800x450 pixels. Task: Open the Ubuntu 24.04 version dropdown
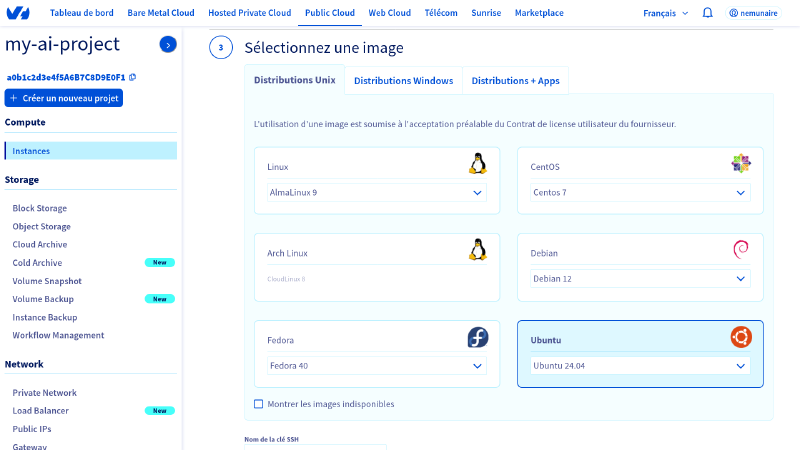tap(640, 366)
